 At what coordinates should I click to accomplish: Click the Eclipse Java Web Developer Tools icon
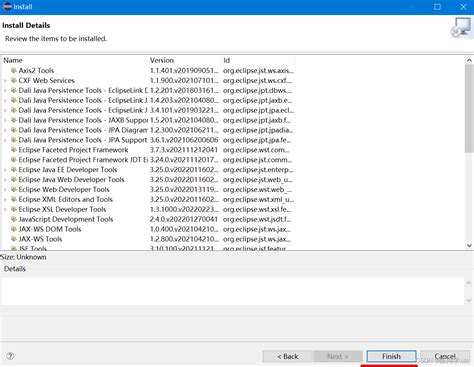click(x=14, y=180)
